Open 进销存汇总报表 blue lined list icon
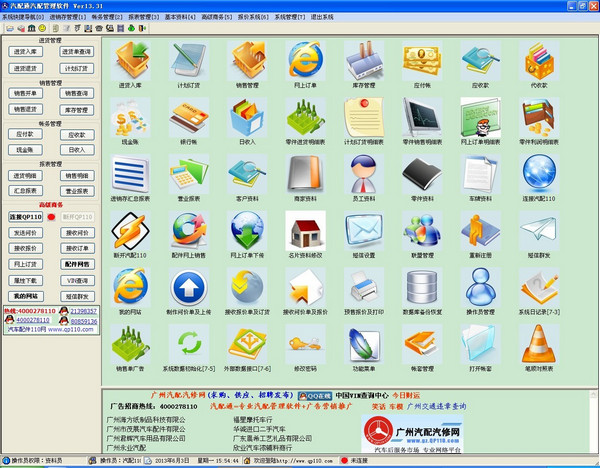Screen dimensions: 600x468 pos(130,174)
